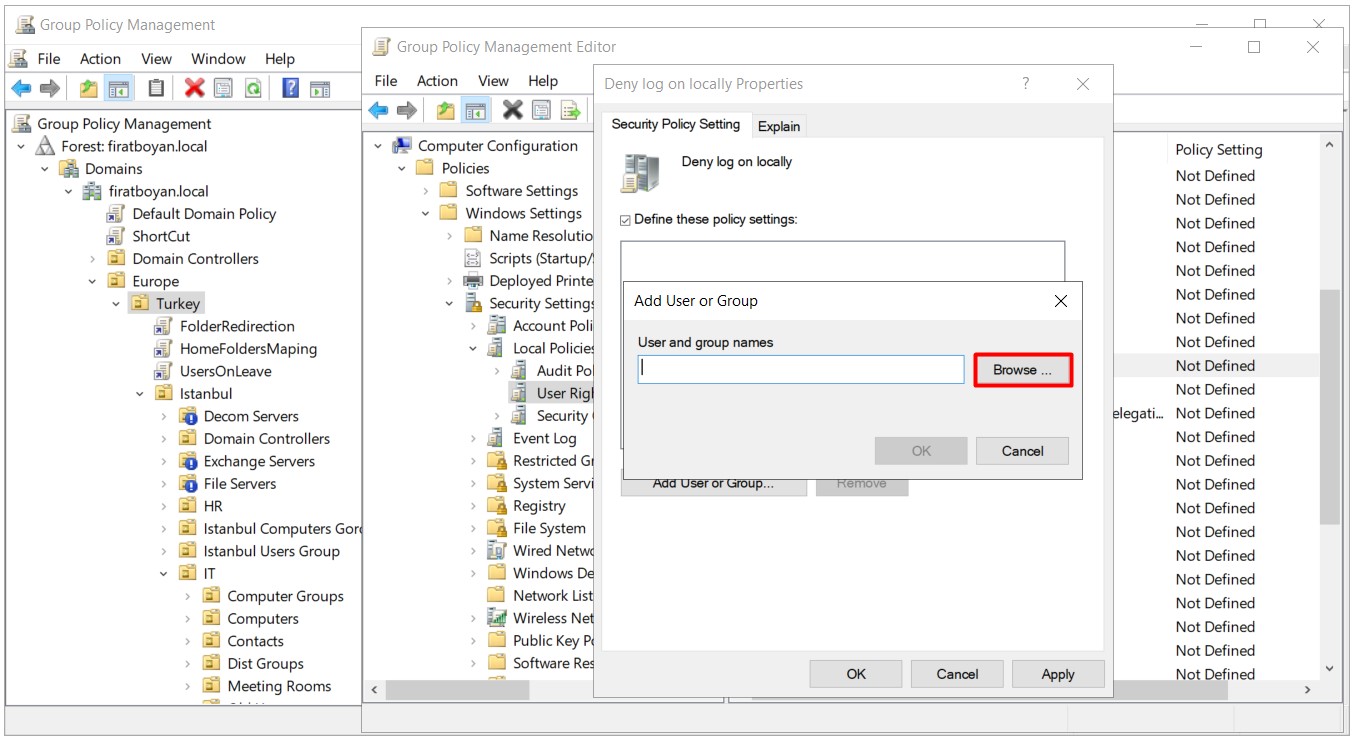The height and width of the screenshot is (741, 1353).
Task: Expand the HR OU
Action: 164,506
